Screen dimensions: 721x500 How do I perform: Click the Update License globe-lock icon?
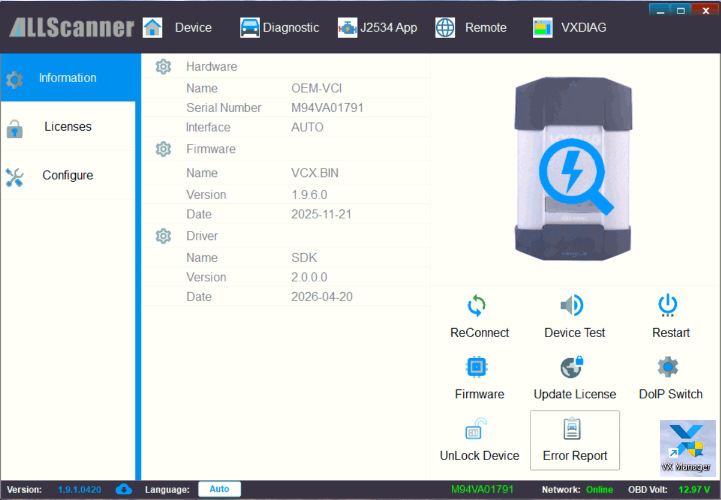[x=572, y=367]
